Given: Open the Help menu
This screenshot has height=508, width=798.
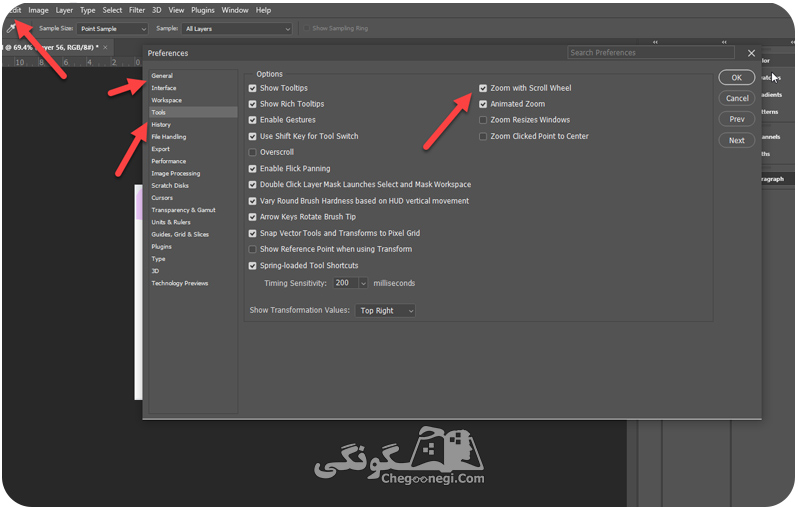Looking at the screenshot, I should click(263, 10).
